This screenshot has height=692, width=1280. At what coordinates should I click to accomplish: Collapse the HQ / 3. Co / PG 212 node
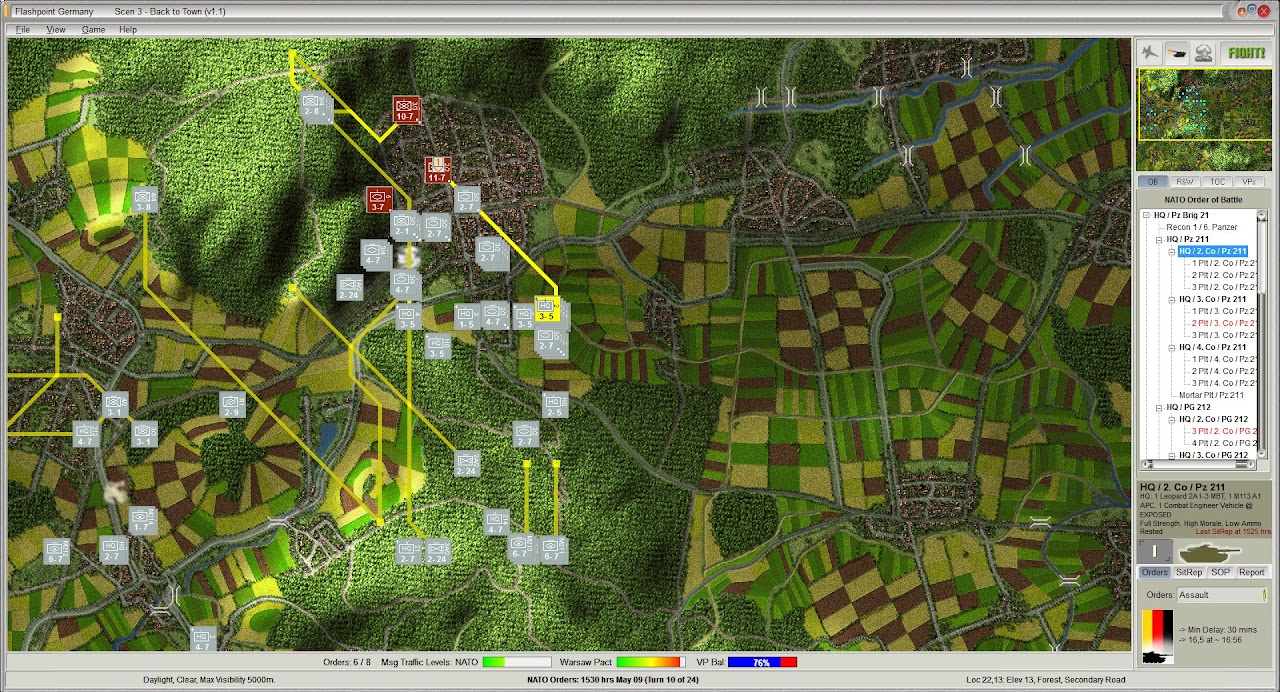1172,455
